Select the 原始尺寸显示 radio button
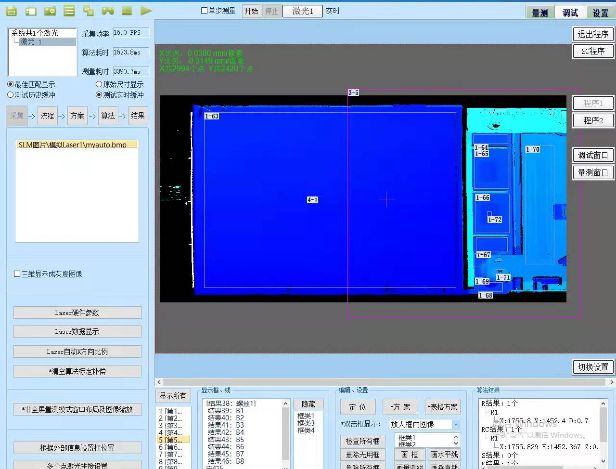Screen dimensions: 616x469 click(x=99, y=84)
